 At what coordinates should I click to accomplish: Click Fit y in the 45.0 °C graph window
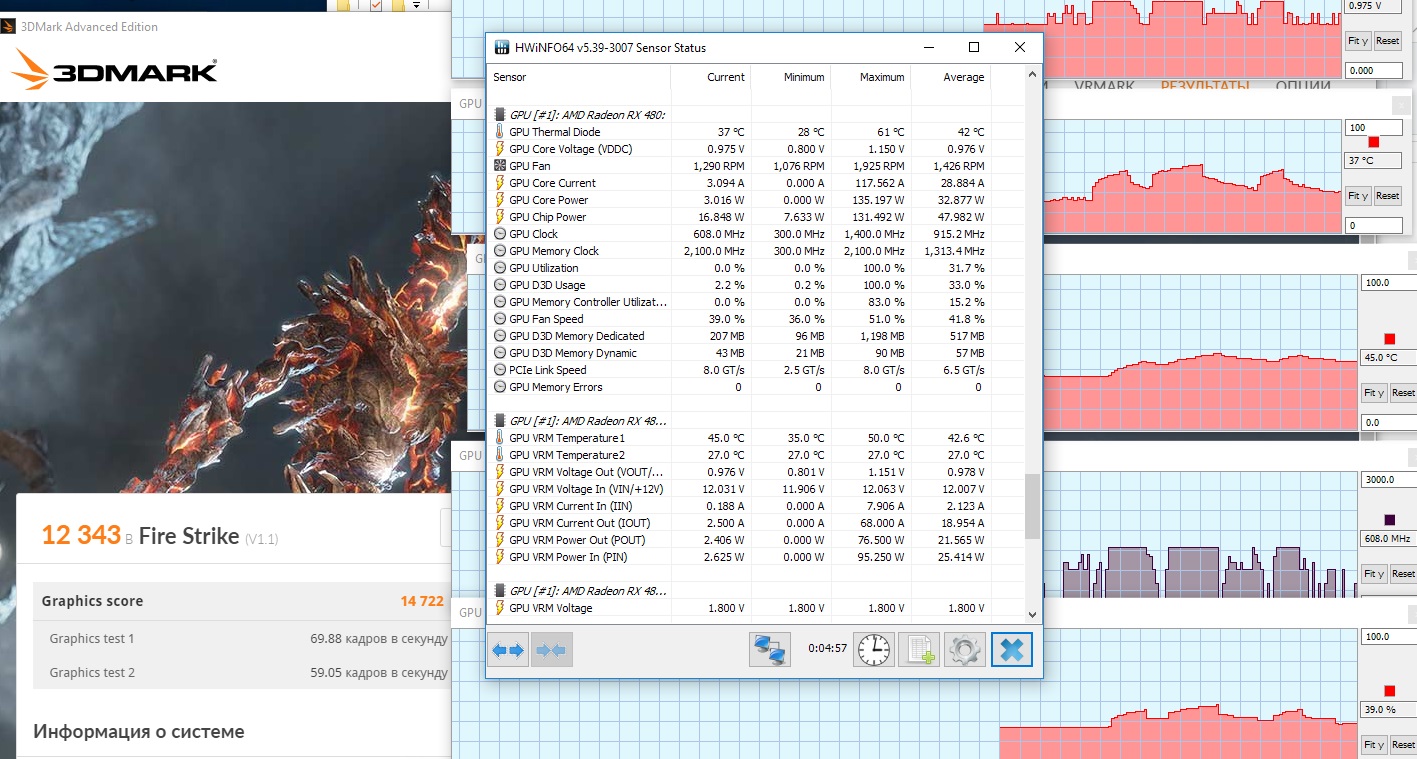(x=1374, y=393)
